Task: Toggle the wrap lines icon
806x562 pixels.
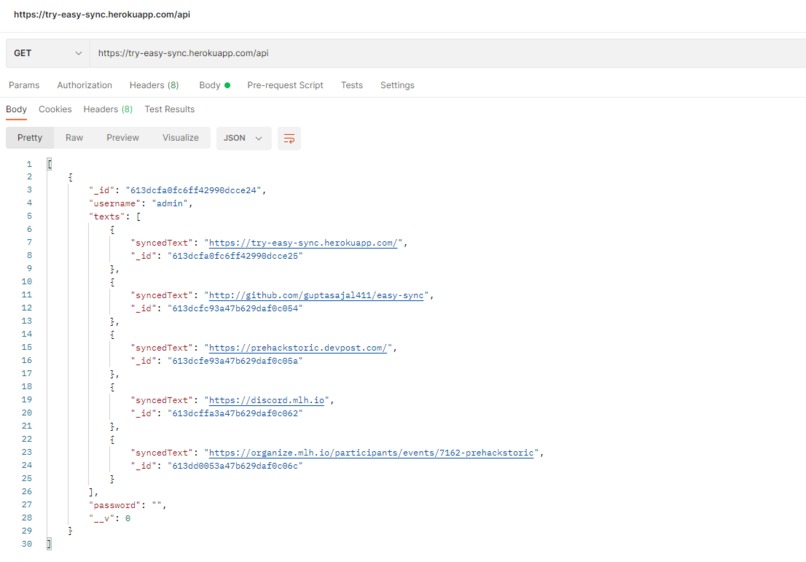Action: click(289, 138)
